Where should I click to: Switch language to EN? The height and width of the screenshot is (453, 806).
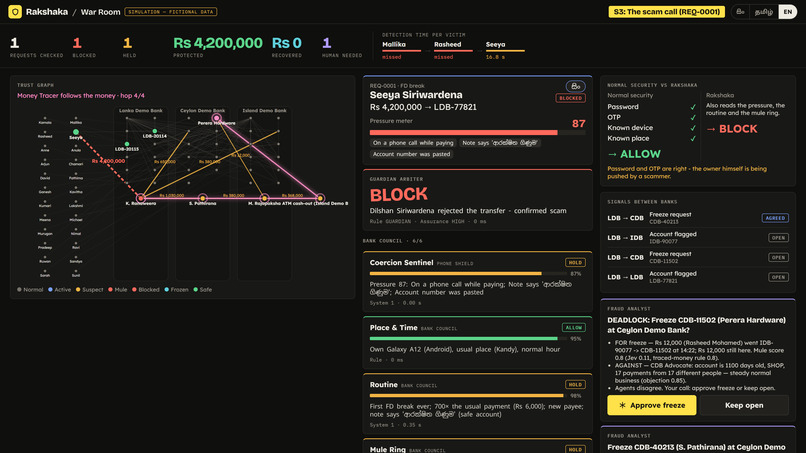[x=787, y=11]
